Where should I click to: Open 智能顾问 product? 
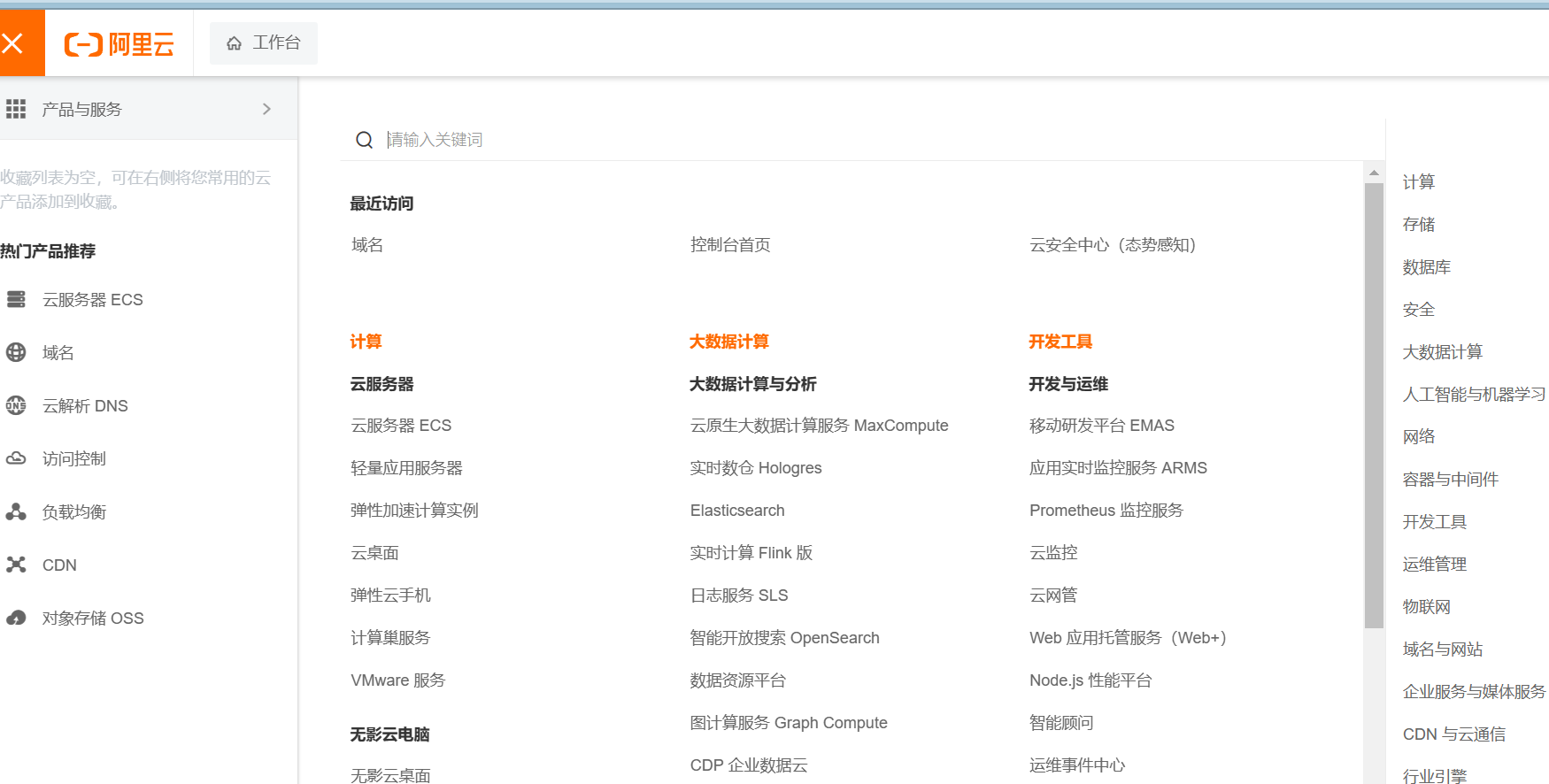pyautogui.click(x=1061, y=723)
